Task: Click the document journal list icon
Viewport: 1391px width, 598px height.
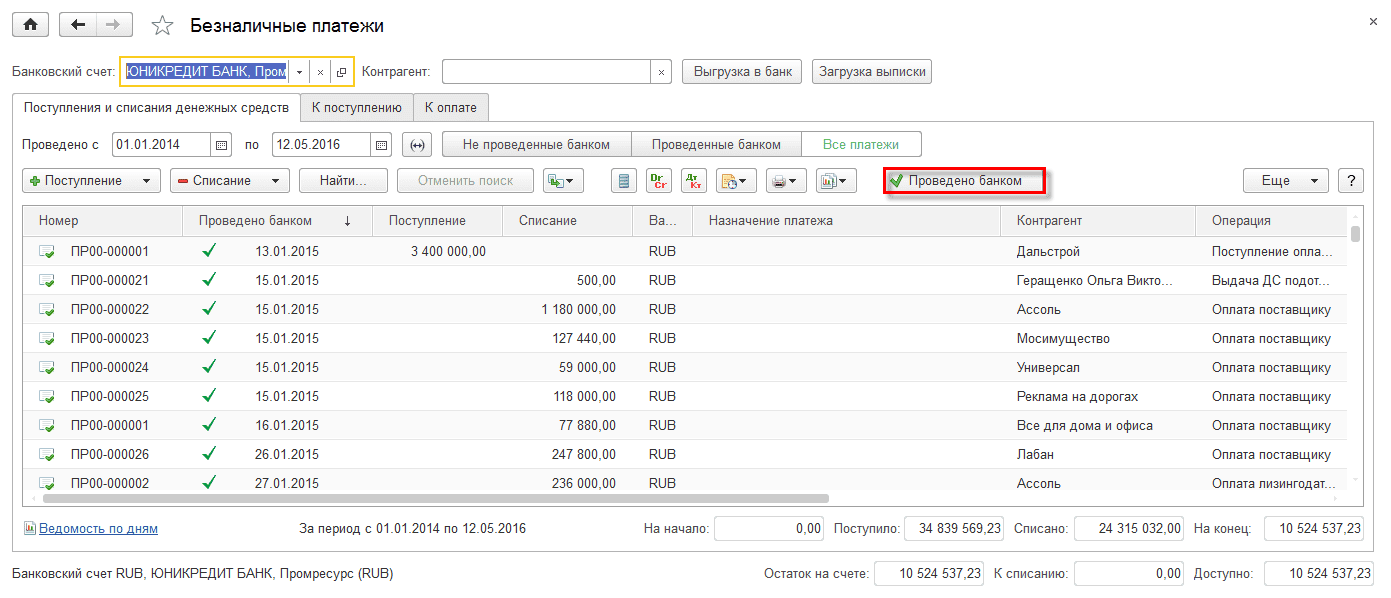Action: pyautogui.click(x=625, y=181)
